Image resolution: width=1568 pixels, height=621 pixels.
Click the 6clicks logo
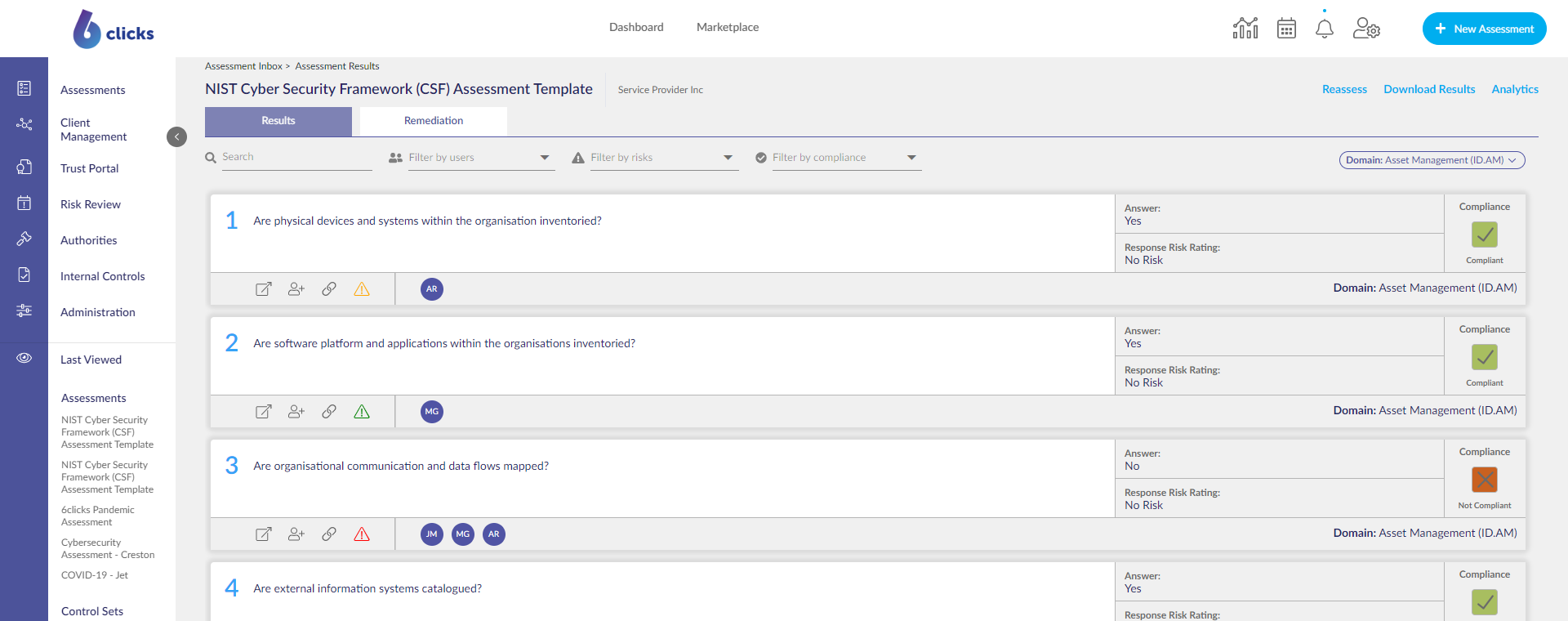click(x=114, y=29)
